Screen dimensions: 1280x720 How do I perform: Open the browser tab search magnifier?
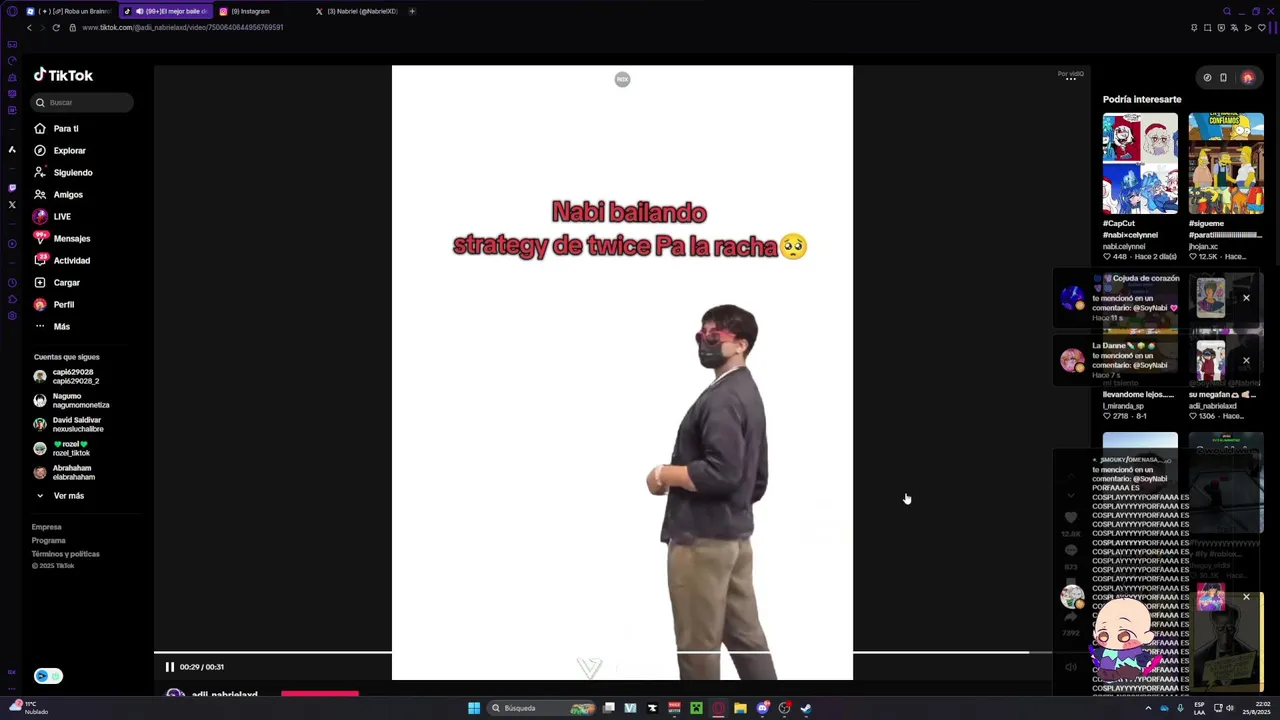coord(1227,11)
